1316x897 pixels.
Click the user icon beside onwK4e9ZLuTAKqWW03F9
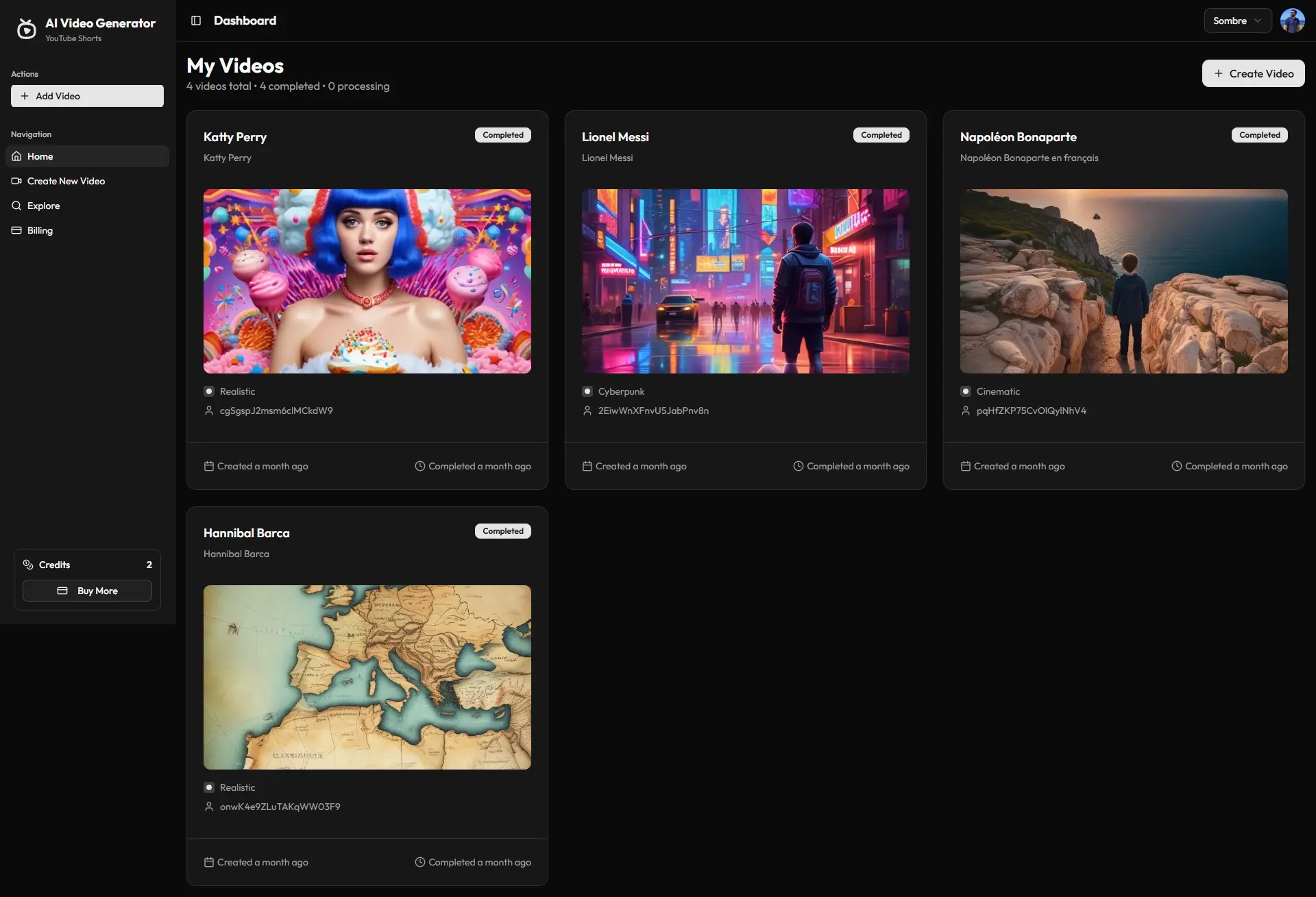tap(209, 807)
